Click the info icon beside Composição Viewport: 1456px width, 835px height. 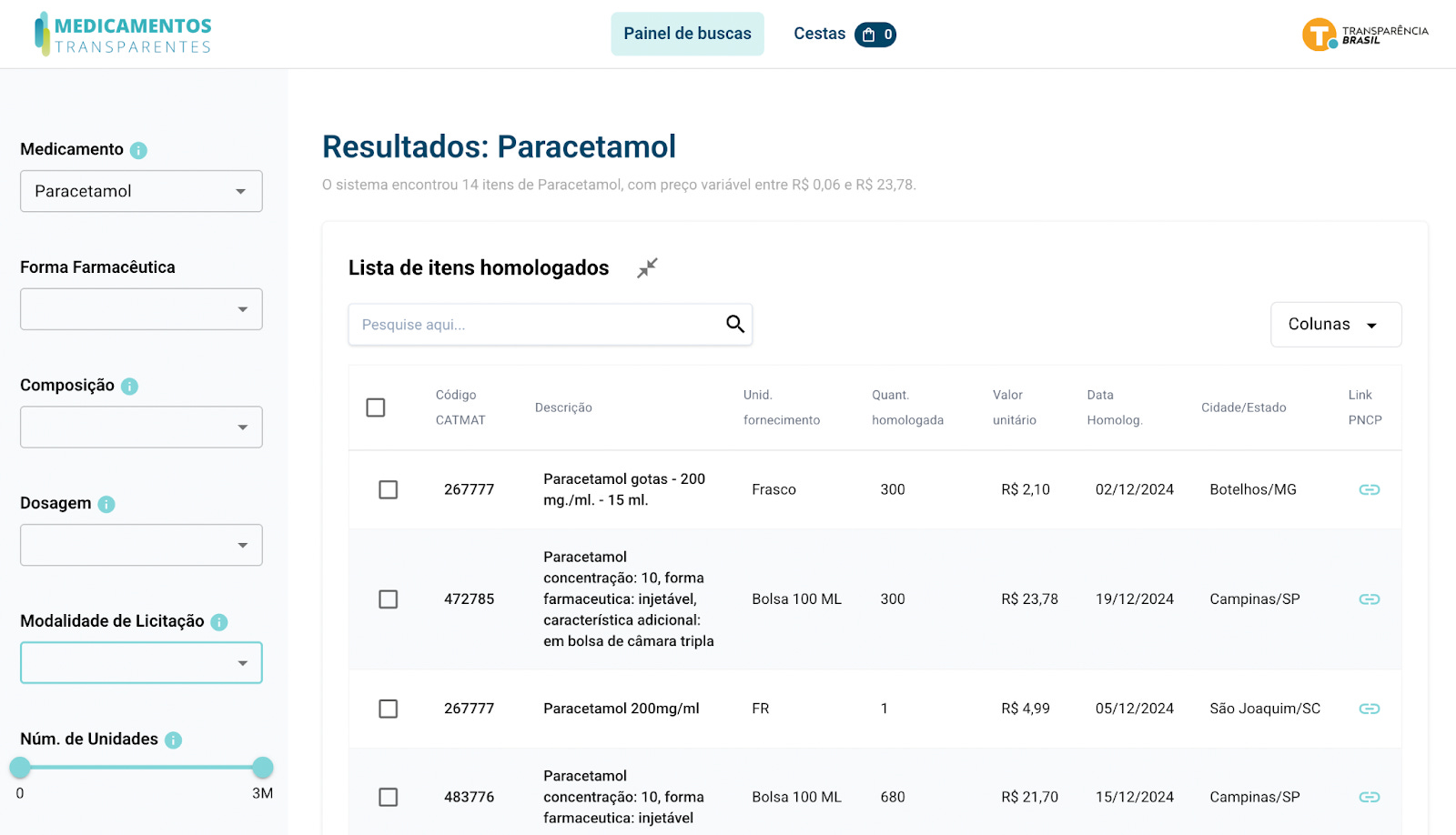pyautogui.click(x=129, y=387)
